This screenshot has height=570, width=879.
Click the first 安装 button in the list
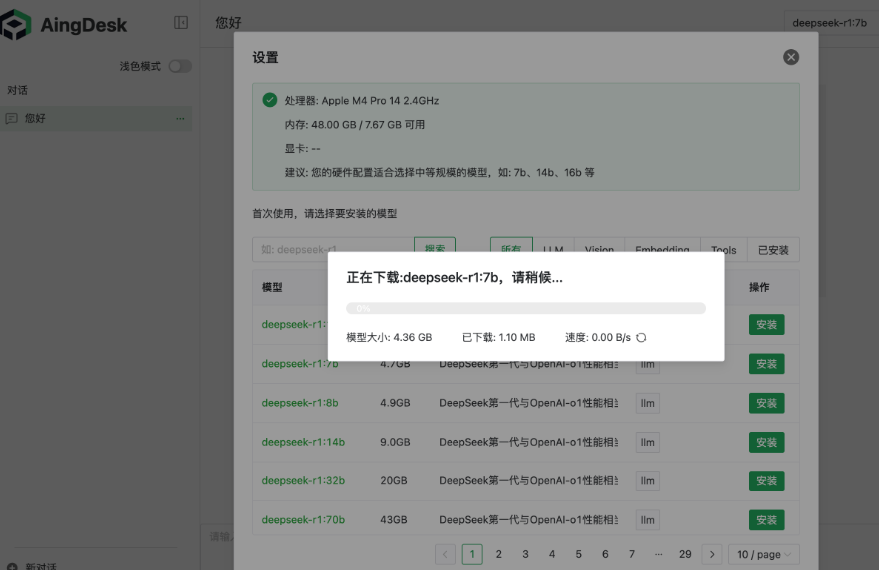[766, 325]
